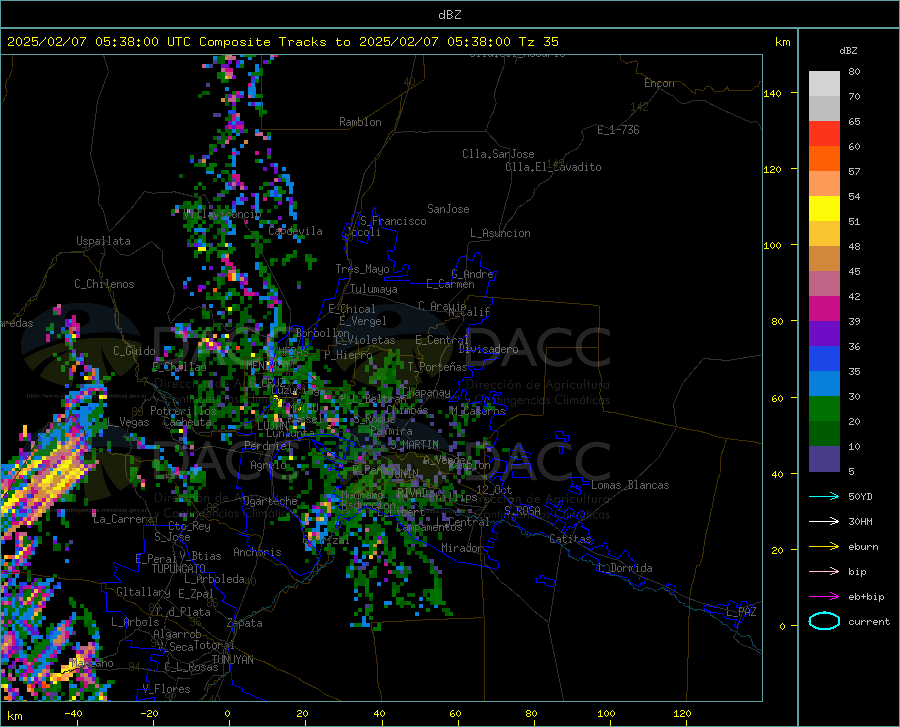This screenshot has height=727, width=900.
Task: Click the magenta eb+bip arrow in legend
Action: point(824,597)
